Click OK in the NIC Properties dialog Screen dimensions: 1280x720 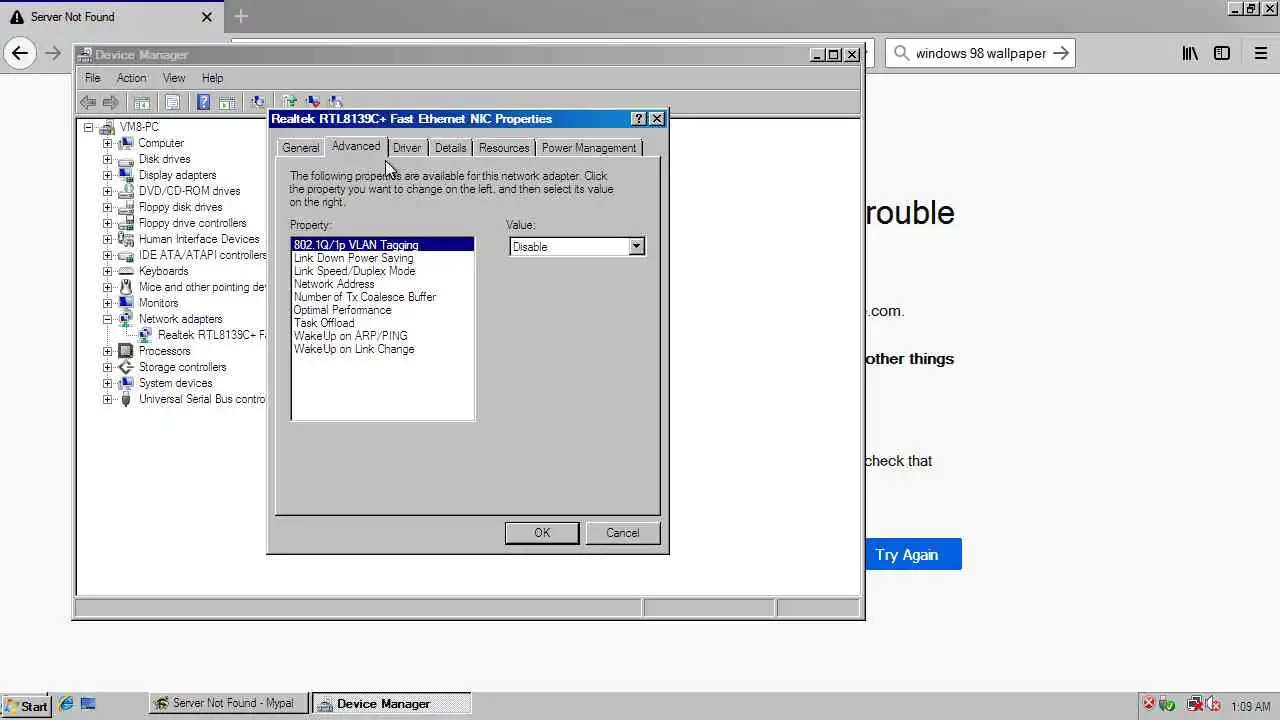[542, 533]
